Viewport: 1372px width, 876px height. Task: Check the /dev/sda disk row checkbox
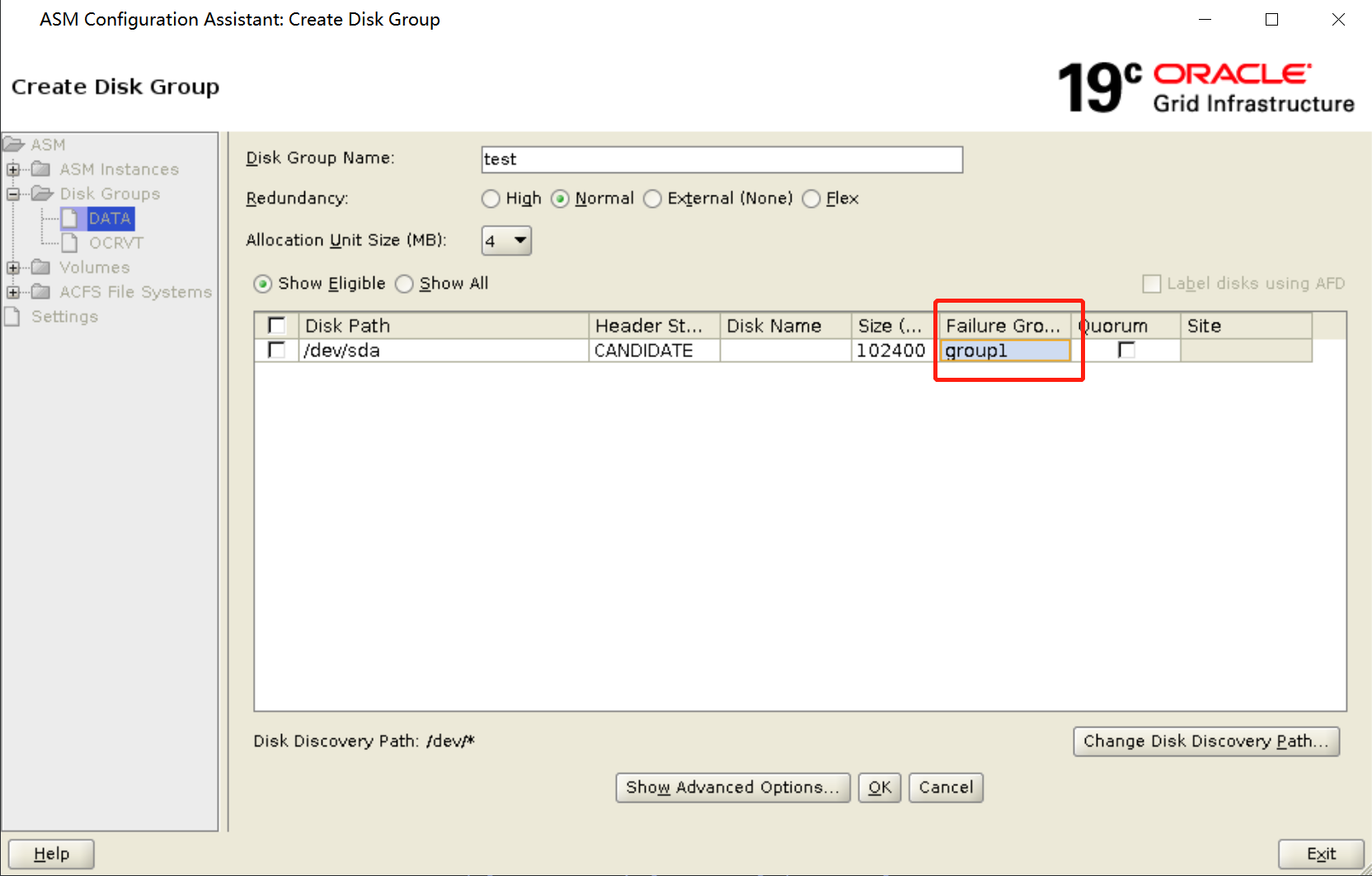pos(276,350)
